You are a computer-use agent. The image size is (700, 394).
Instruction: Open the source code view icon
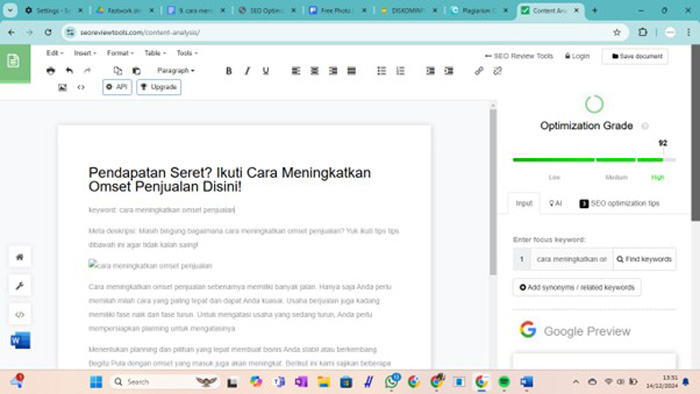pos(81,87)
